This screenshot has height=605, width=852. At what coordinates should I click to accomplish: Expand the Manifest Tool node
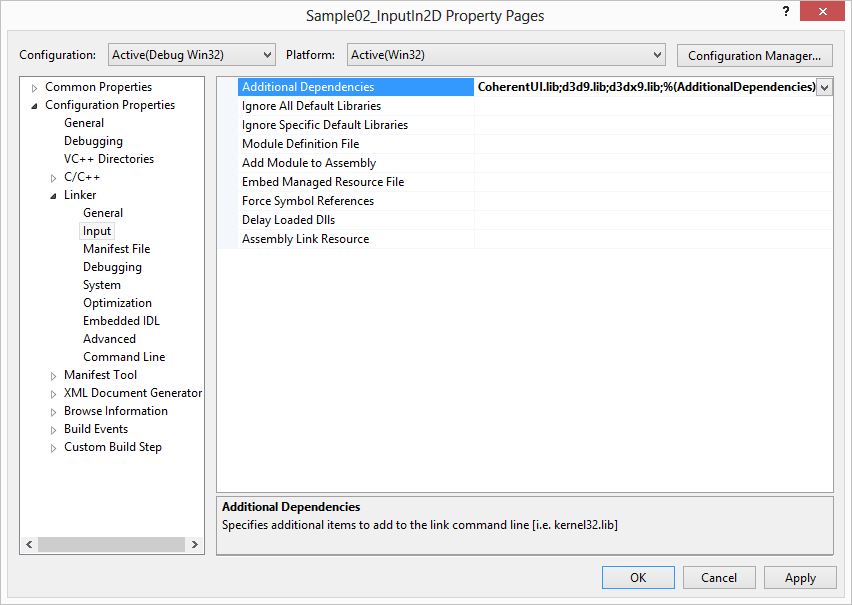click(x=52, y=374)
